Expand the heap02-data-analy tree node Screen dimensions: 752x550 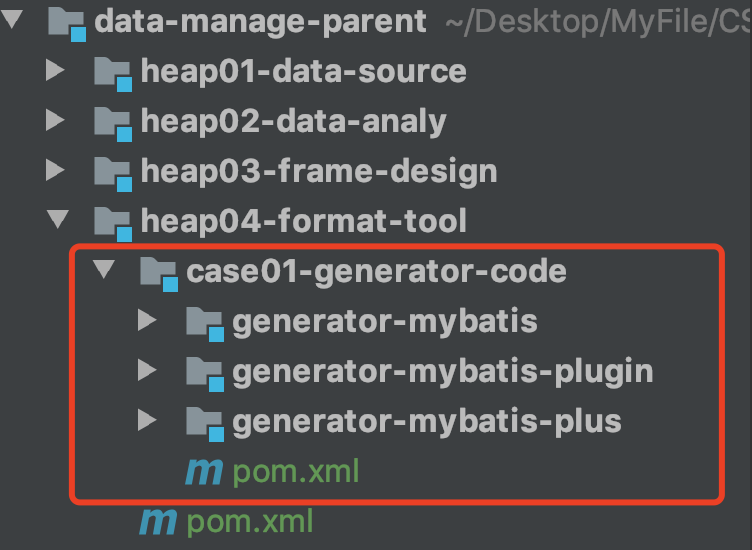(55, 121)
